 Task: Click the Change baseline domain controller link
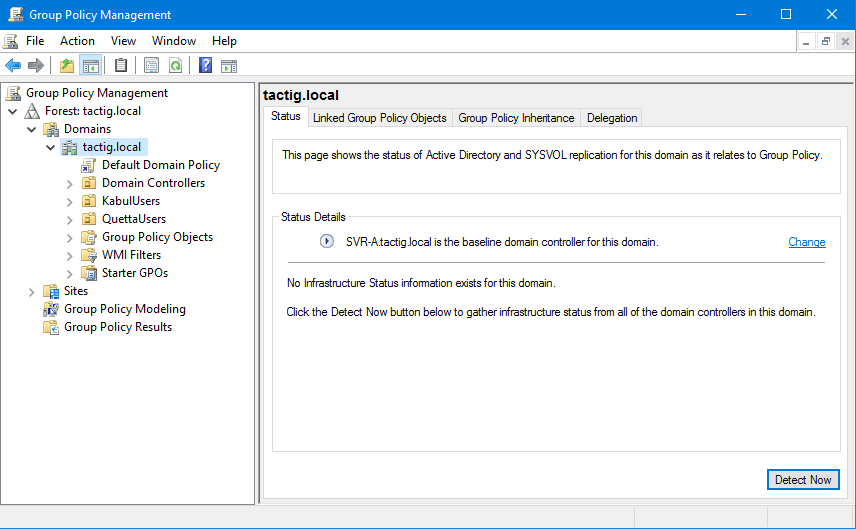tap(806, 242)
